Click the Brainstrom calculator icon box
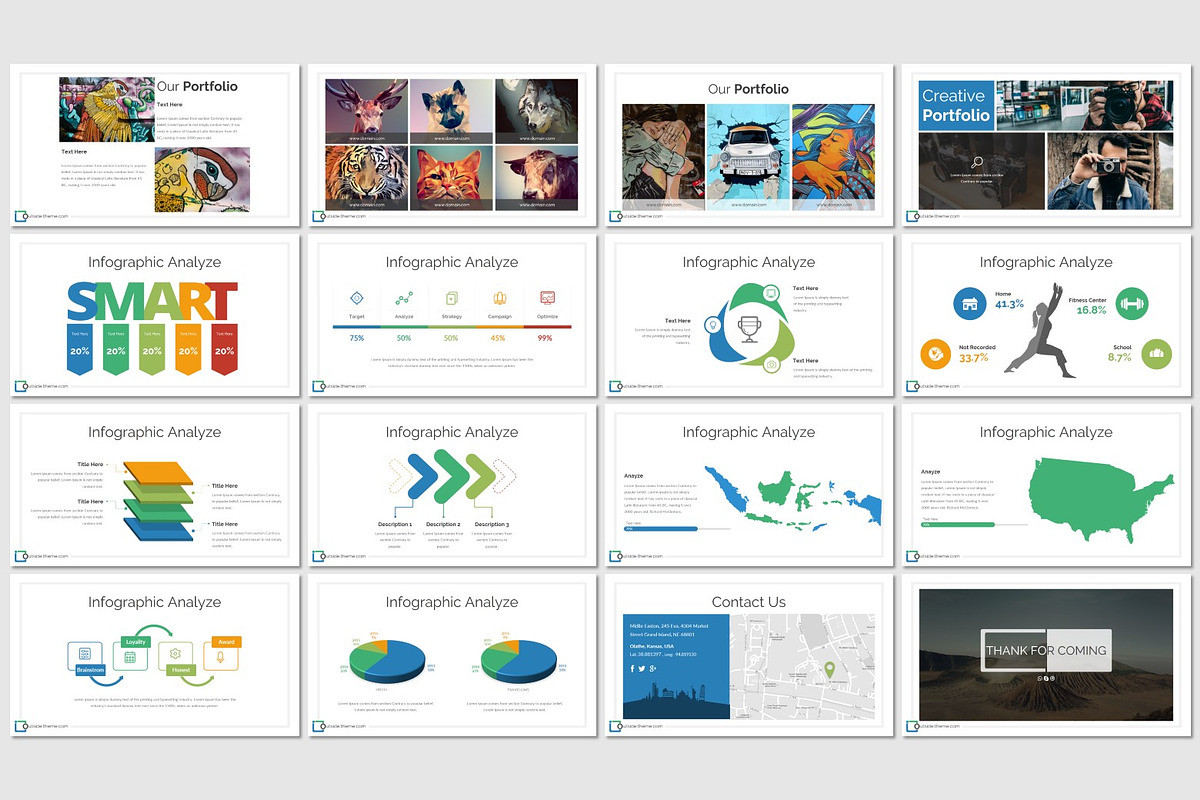The width and height of the screenshot is (1200, 800). 85,654
